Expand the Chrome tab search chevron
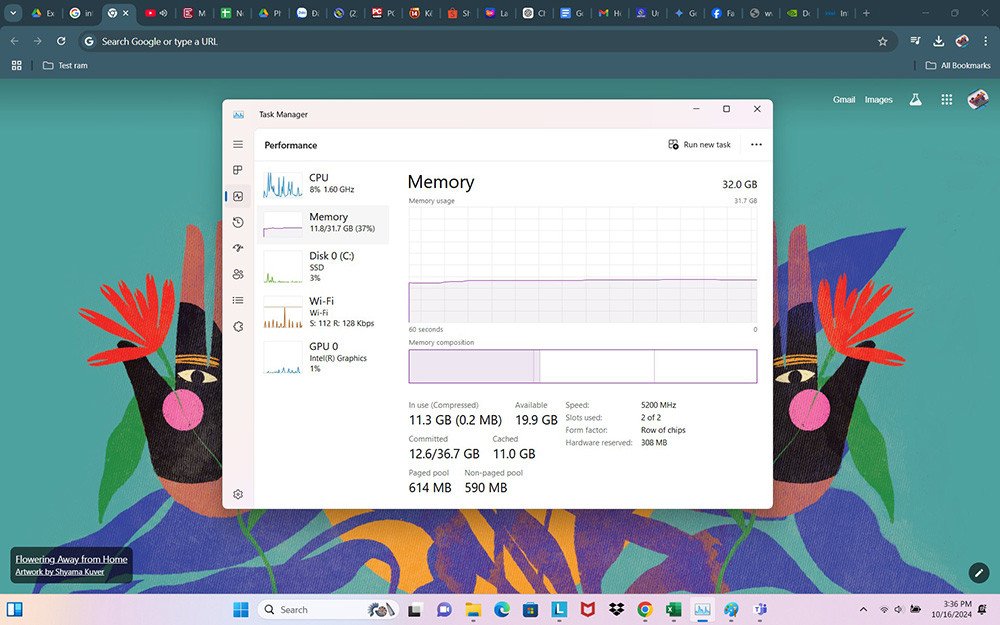This screenshot has height=625, width=1000. [x=14, y=13]
